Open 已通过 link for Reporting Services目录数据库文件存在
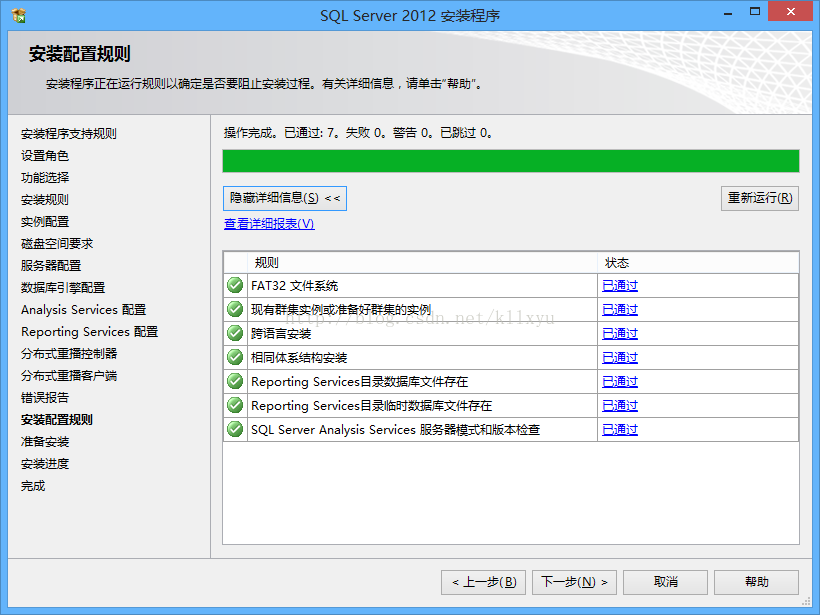The height and width of the screenshot is (615, 820). tap(620, 381)
